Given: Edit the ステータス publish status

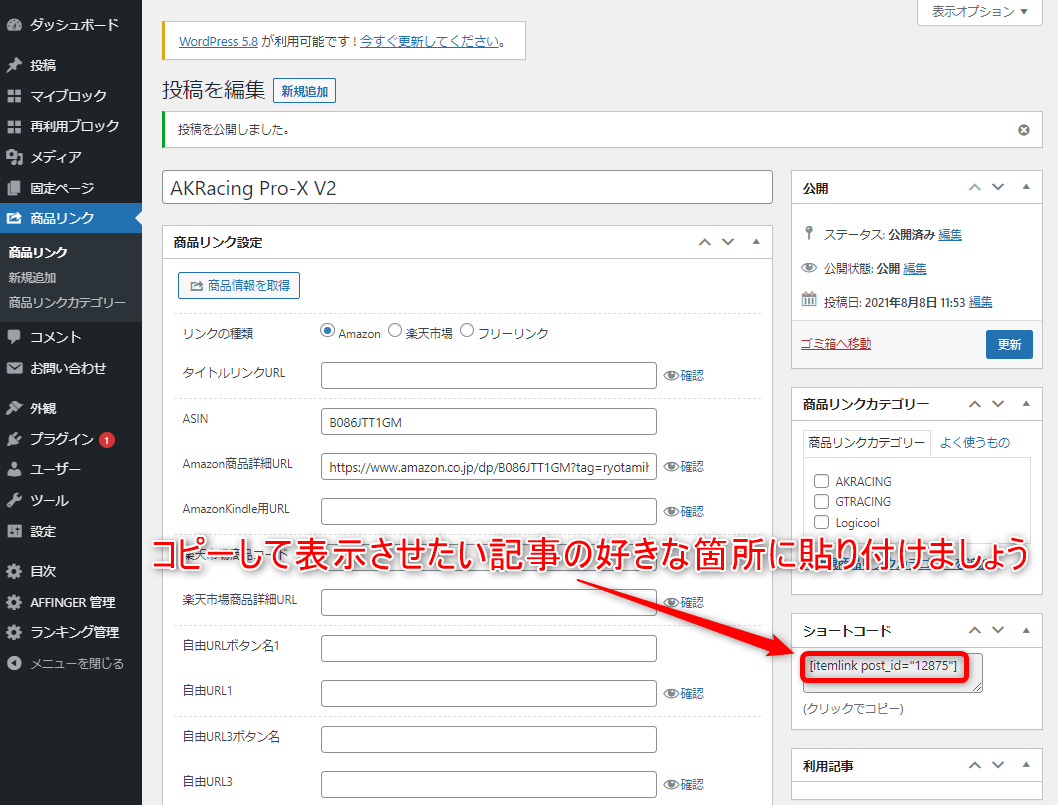Looking at the screenshot, I should 950,235.
